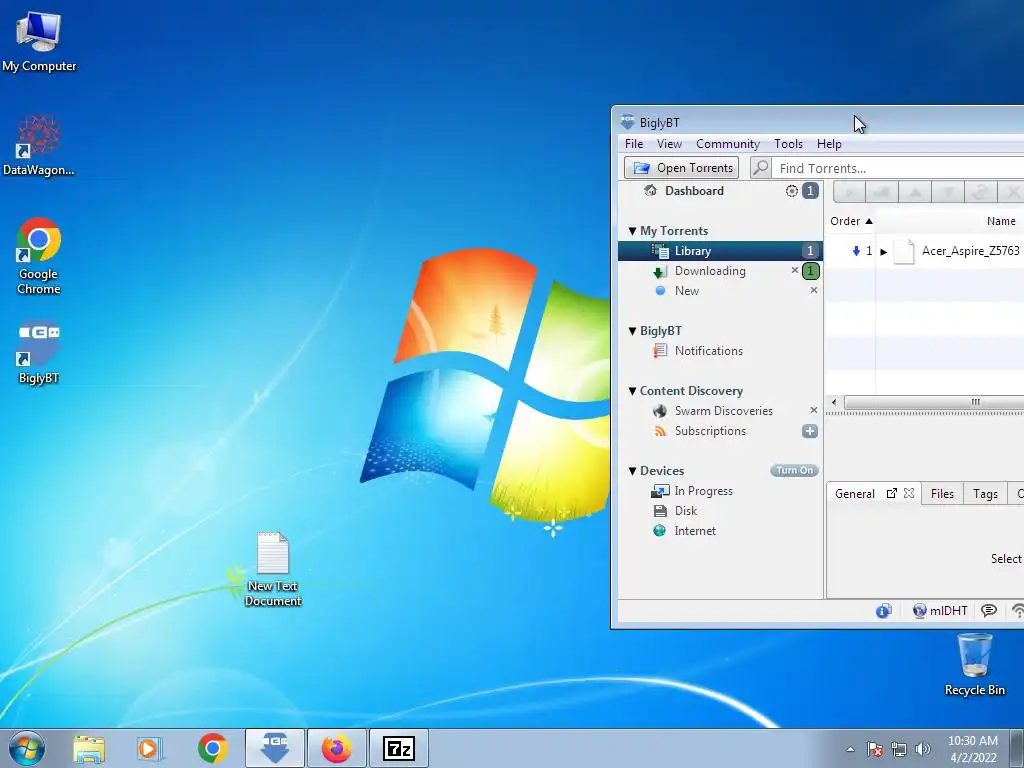1024x768 pixels.
Task: Pop out the General tab
Action: point(891,493)
